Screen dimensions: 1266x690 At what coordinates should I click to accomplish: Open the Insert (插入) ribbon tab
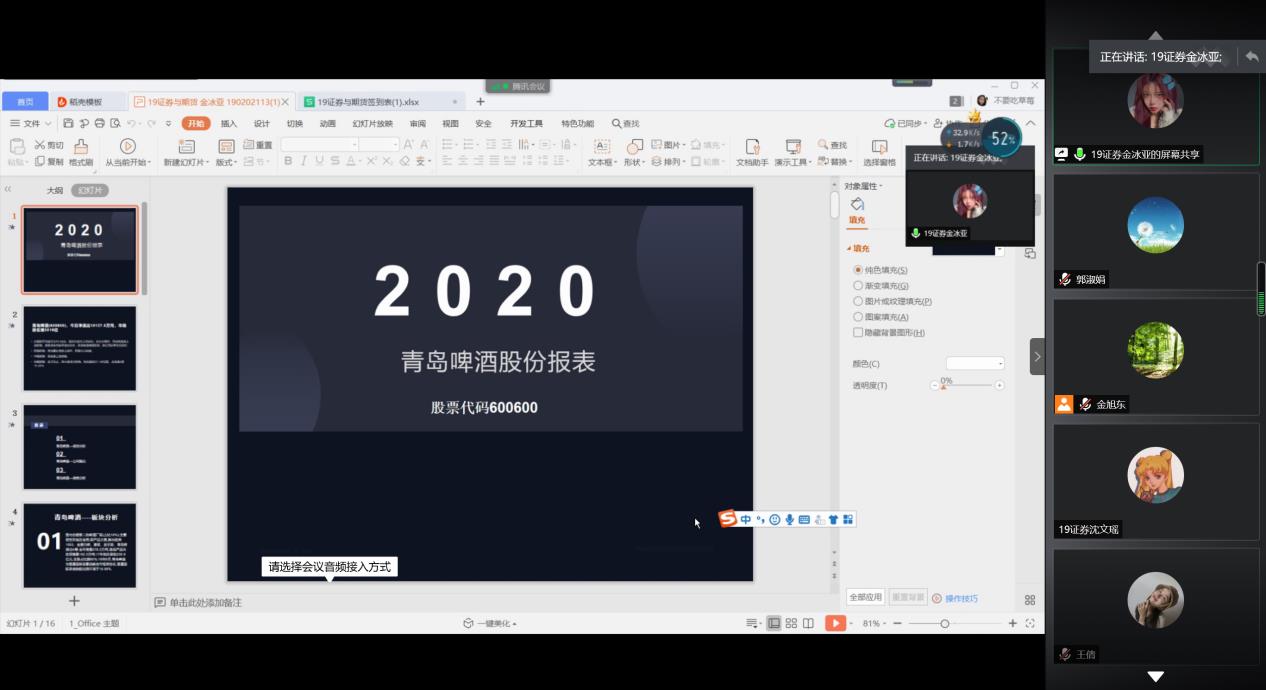229,123
